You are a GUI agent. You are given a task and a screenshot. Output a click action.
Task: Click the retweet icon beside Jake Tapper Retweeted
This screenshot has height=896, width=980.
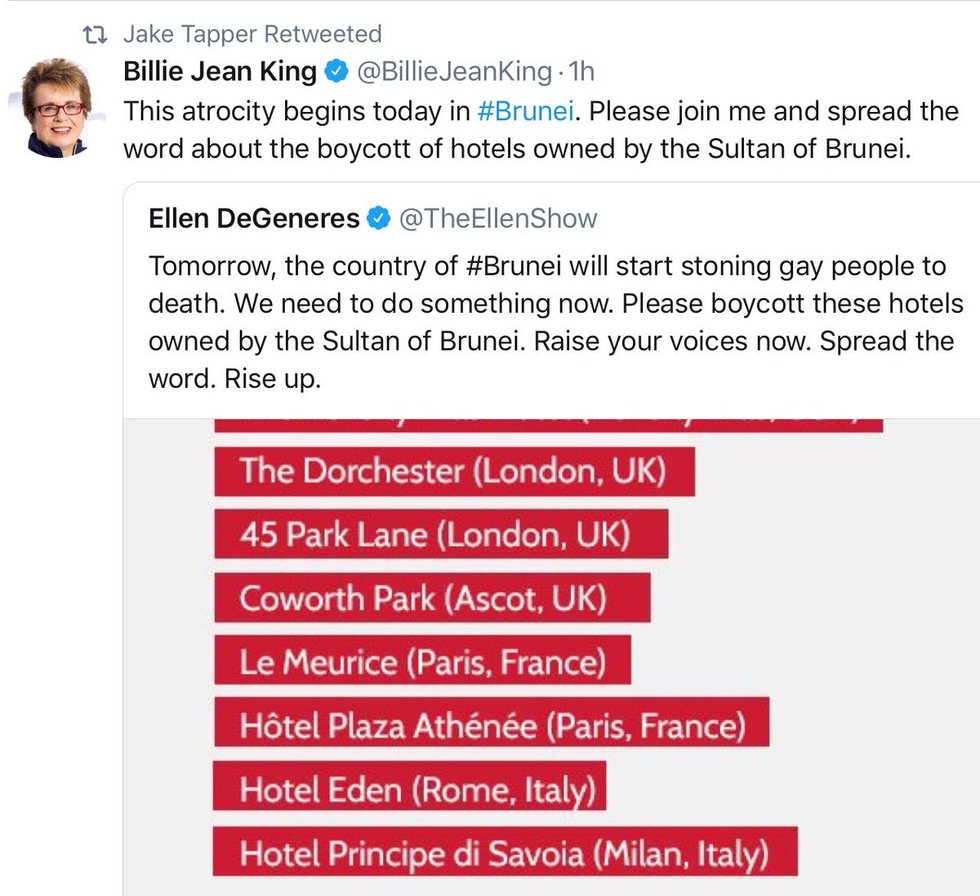[96, 35]
